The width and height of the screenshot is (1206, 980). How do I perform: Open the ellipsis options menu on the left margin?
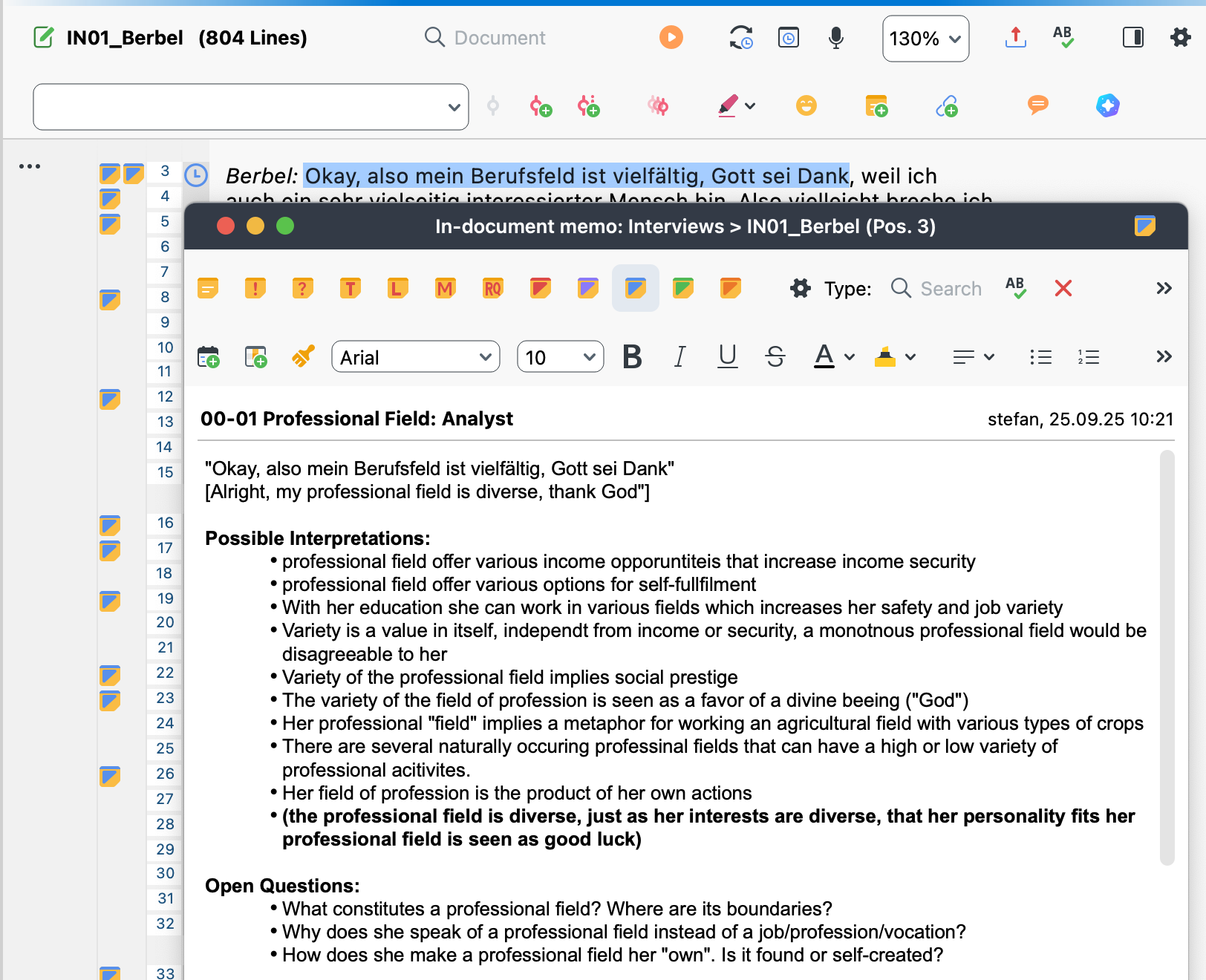(x=30, y=165)
